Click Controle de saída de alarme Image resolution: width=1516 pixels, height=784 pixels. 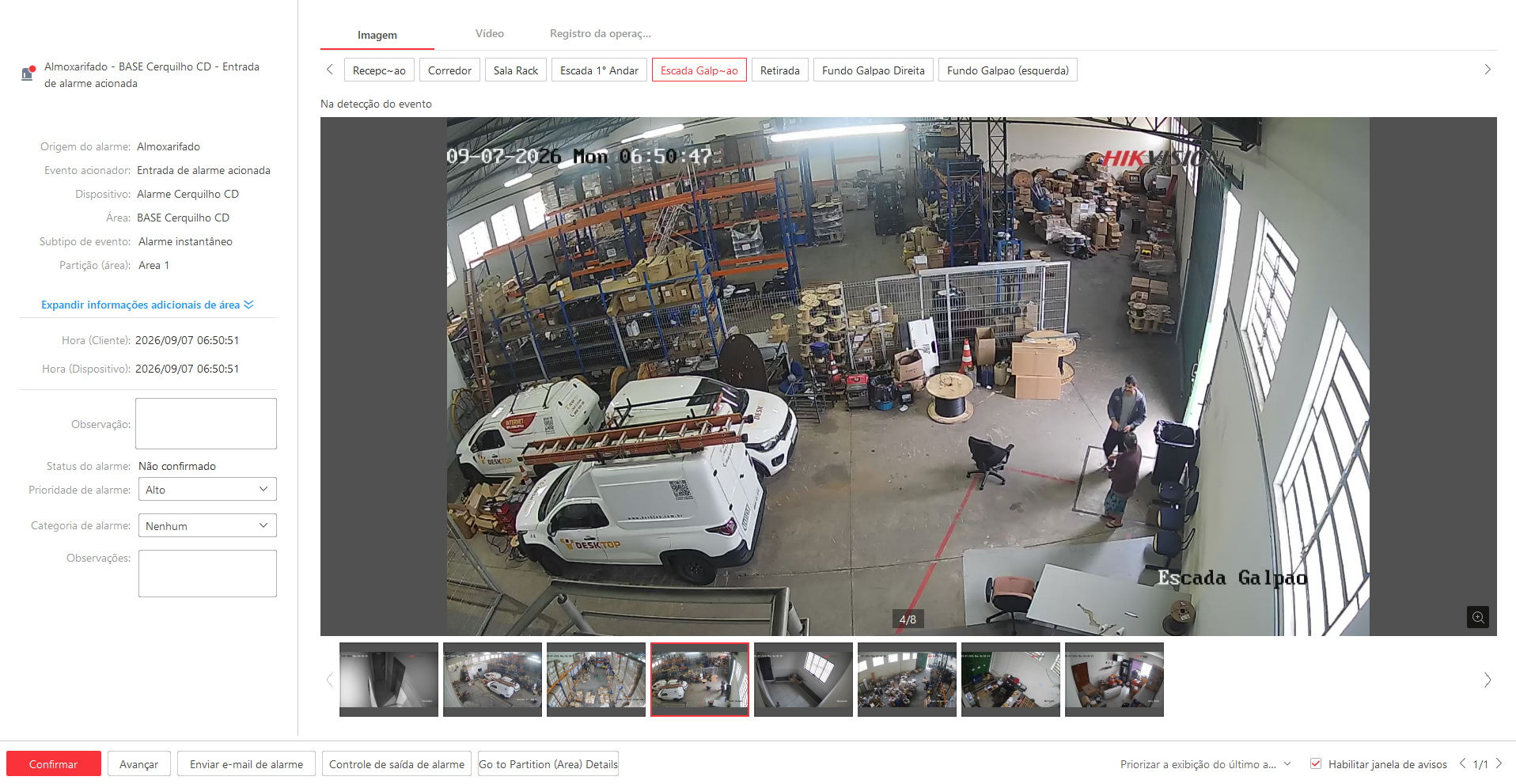click(396, 763)
